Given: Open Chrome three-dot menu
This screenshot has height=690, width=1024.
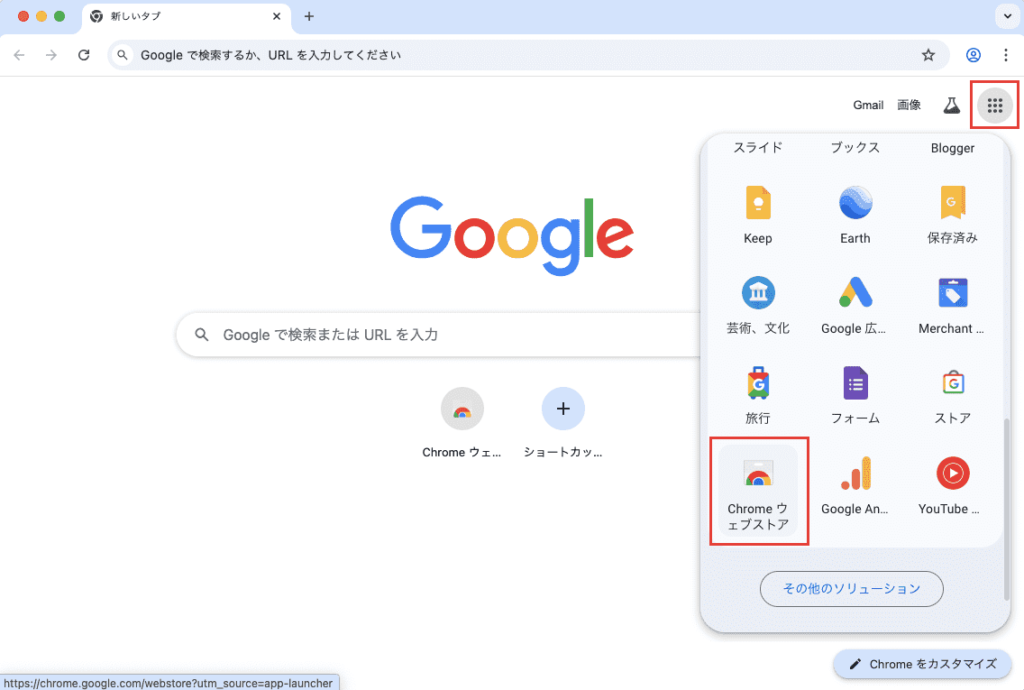Looking at the screenshot, I should tap(1006, 55).
